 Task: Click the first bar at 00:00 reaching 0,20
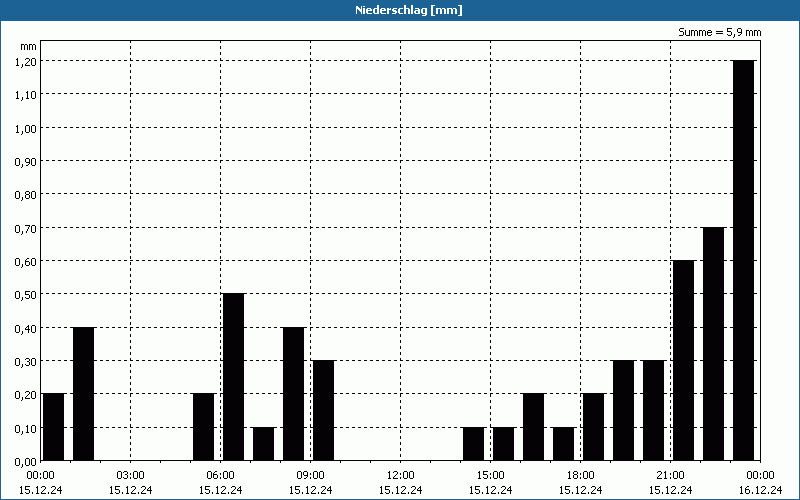pyautogui.click(x=54, y=427)
